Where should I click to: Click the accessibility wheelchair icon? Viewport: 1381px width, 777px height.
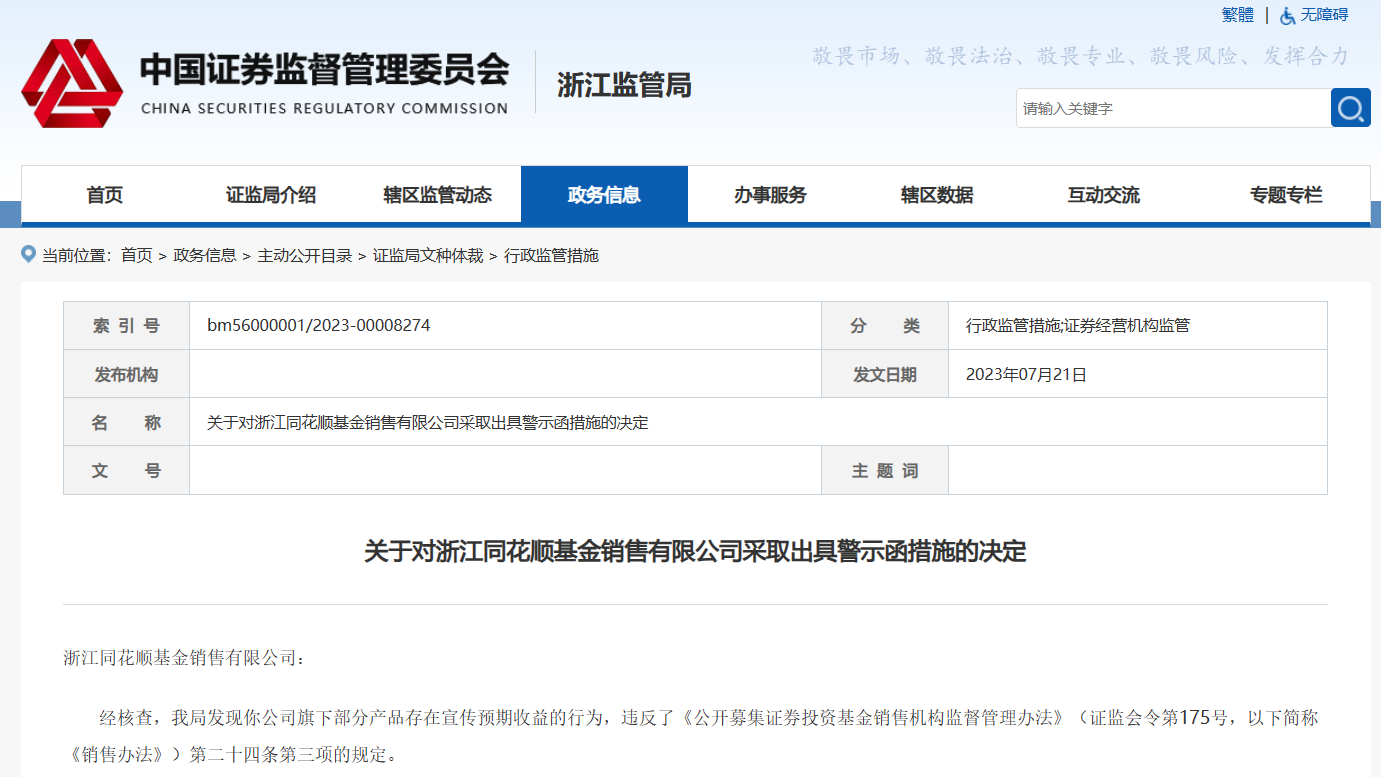(1287, 15)
